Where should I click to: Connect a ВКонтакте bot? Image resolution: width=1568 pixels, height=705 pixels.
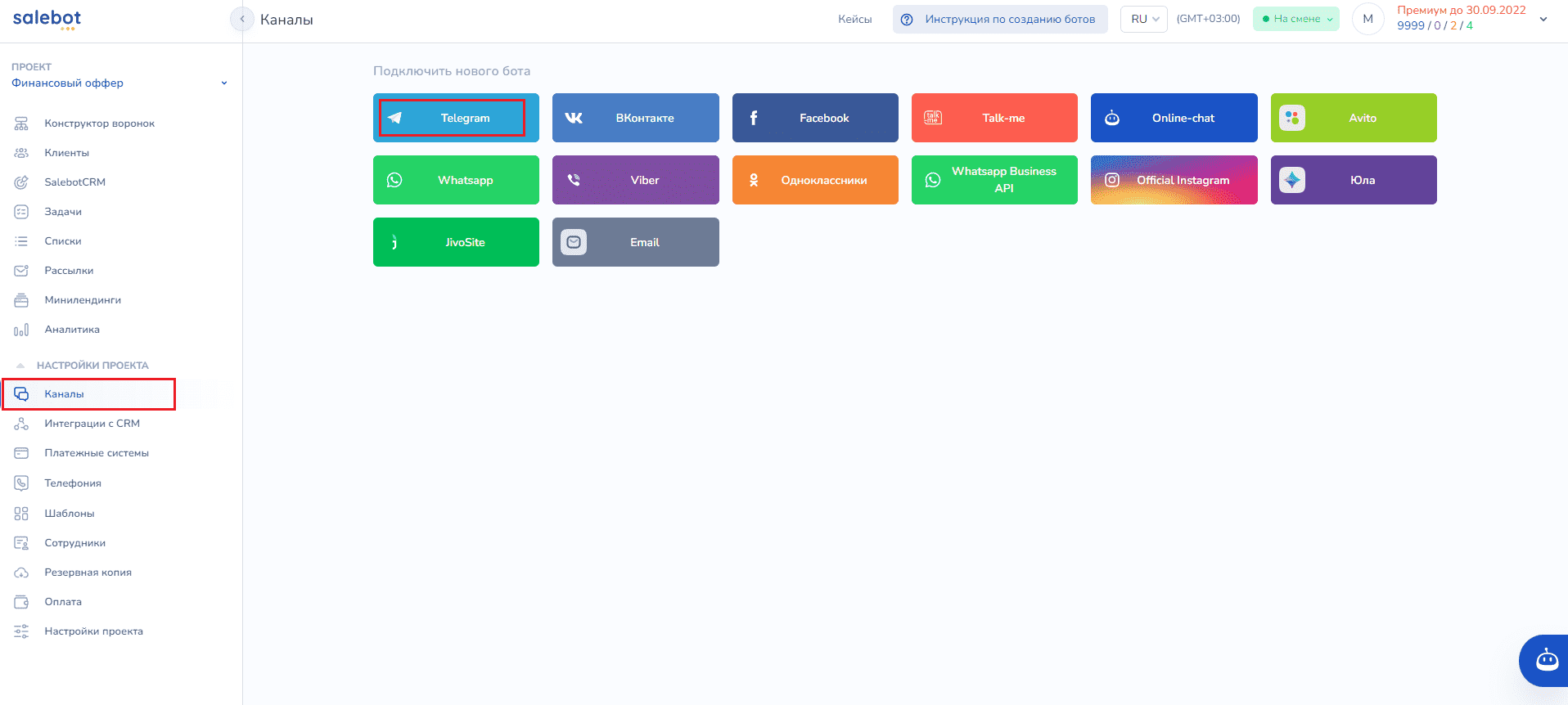tap(636, 118)
